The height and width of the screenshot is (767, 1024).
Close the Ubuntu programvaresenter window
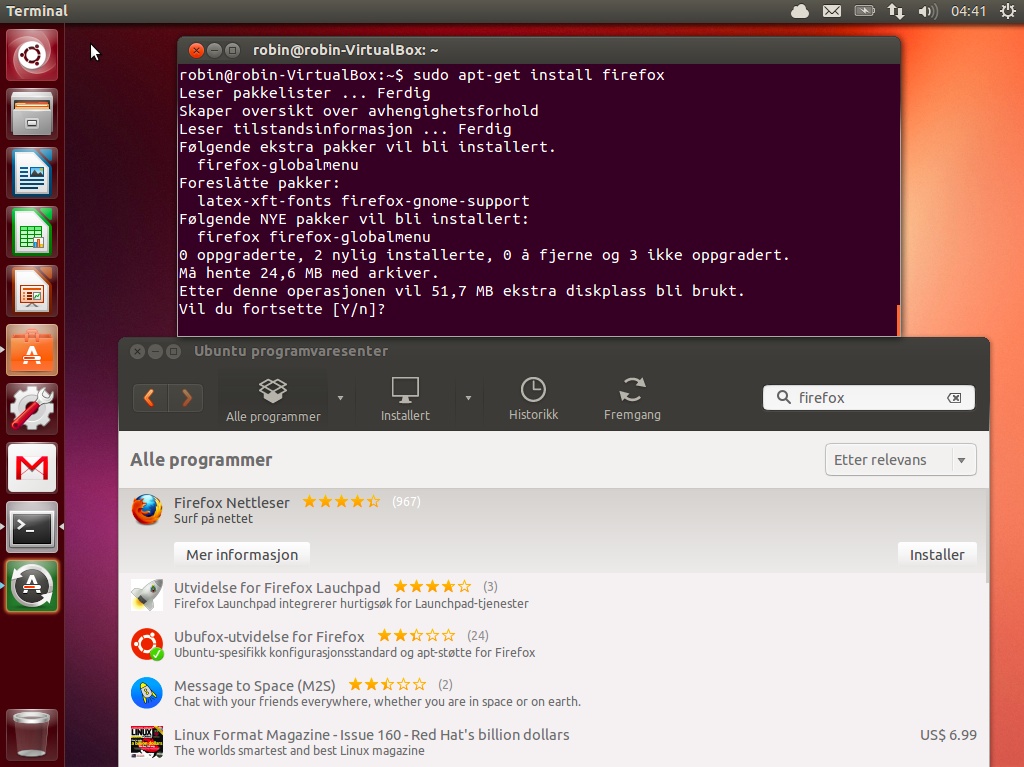[137, 351]
